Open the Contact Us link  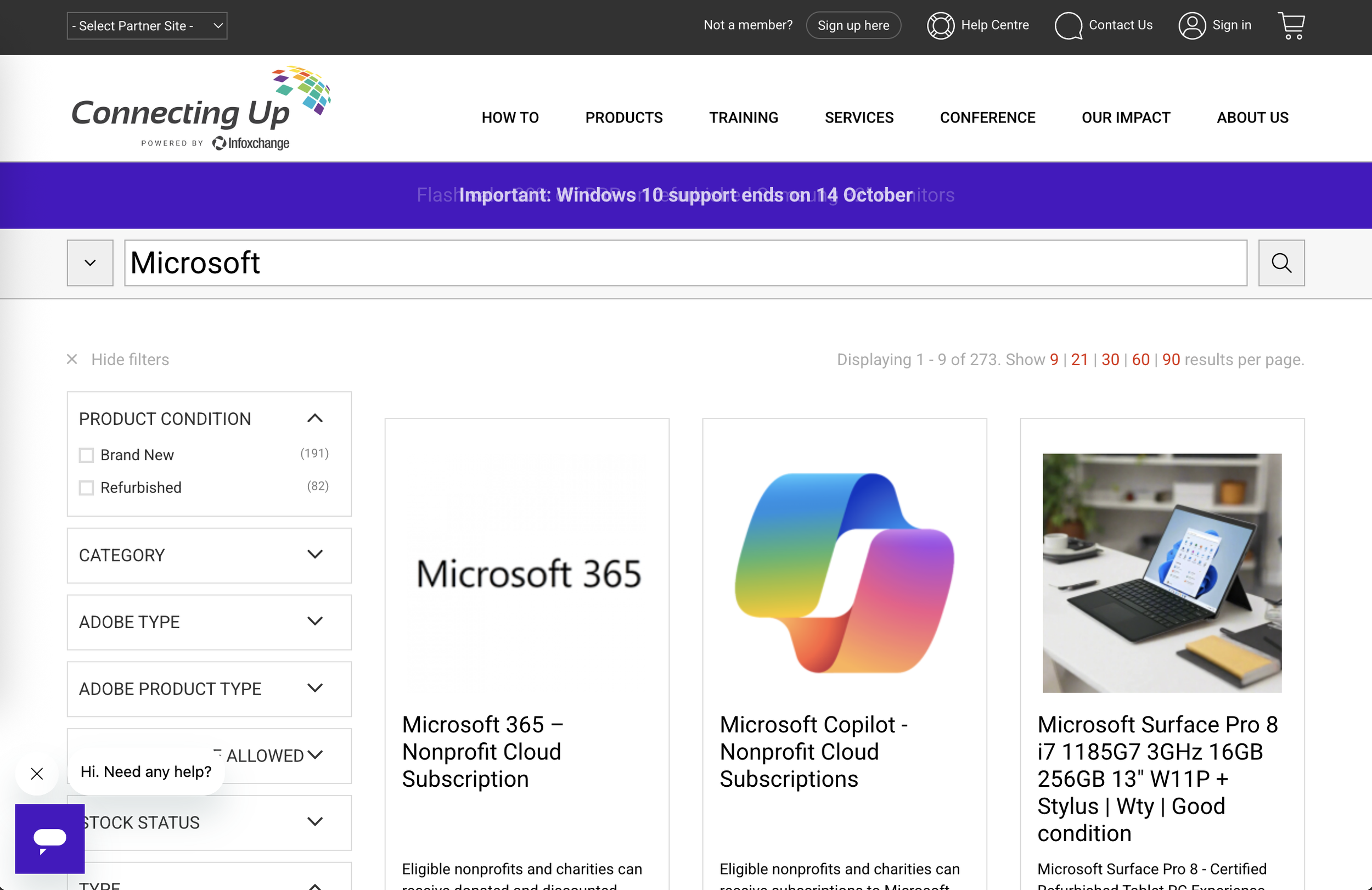(x=1121, y=25)
